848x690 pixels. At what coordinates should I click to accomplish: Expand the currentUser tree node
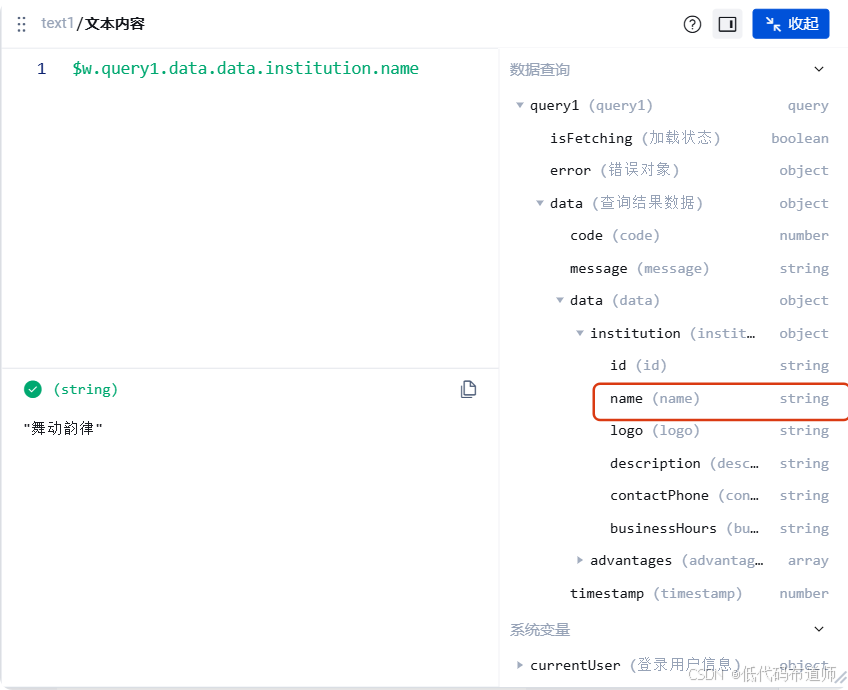[x=520, y=665]
